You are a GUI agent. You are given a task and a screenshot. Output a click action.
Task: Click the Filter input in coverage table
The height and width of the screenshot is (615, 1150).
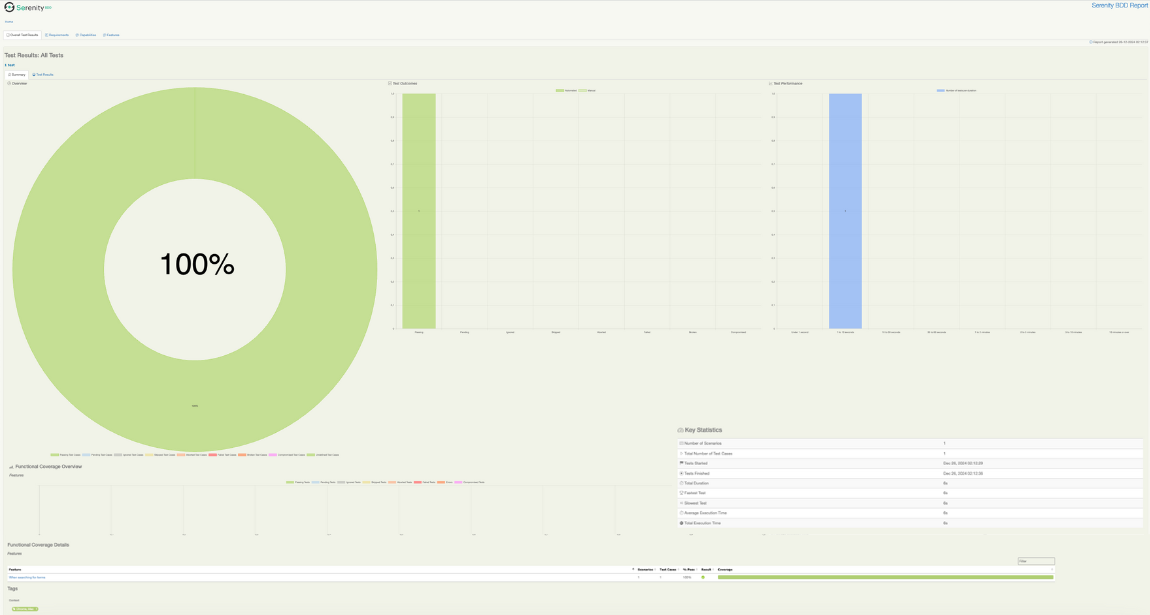[x=1035, y=561]
